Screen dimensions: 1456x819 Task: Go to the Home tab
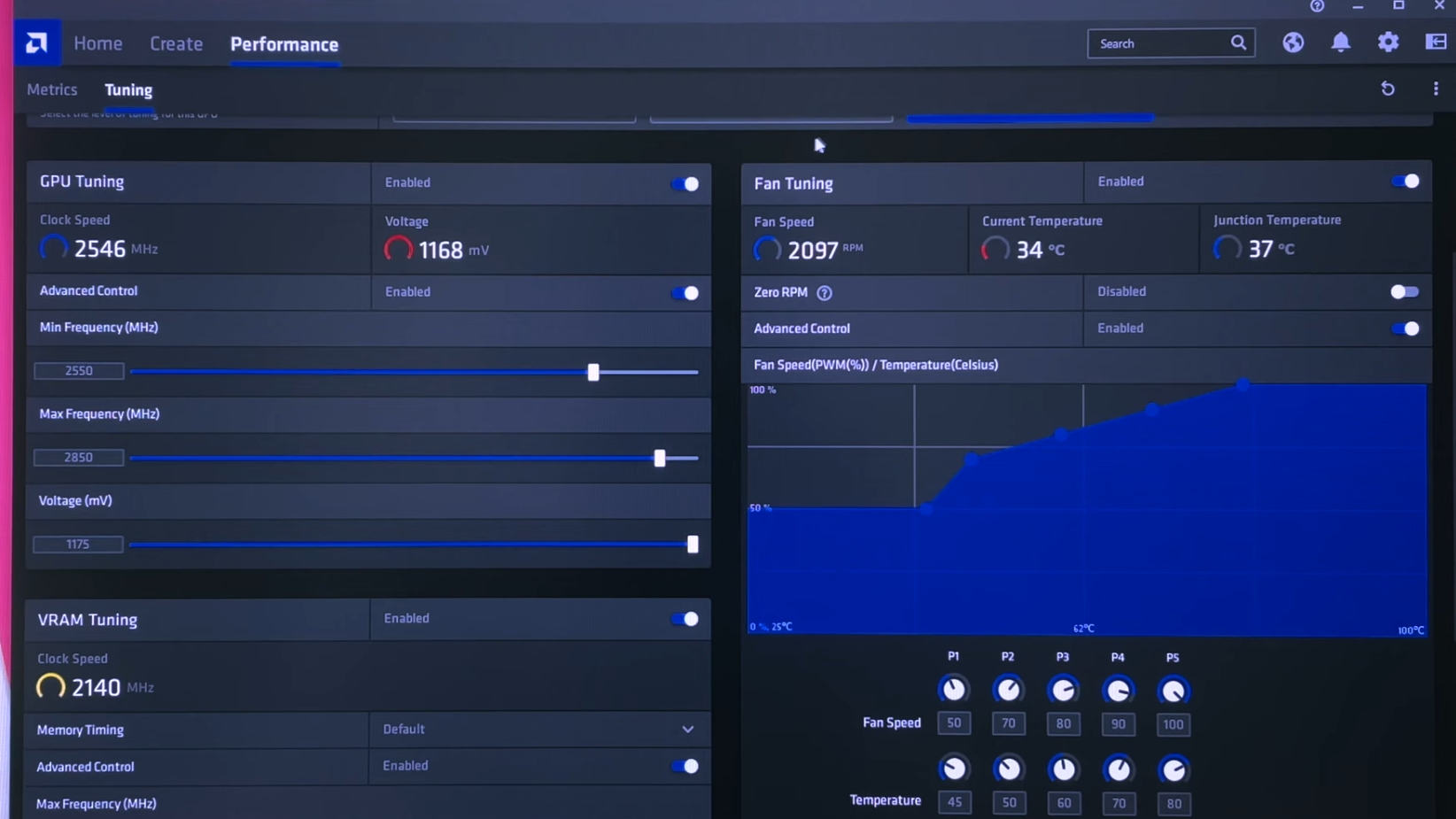(98, 43)
